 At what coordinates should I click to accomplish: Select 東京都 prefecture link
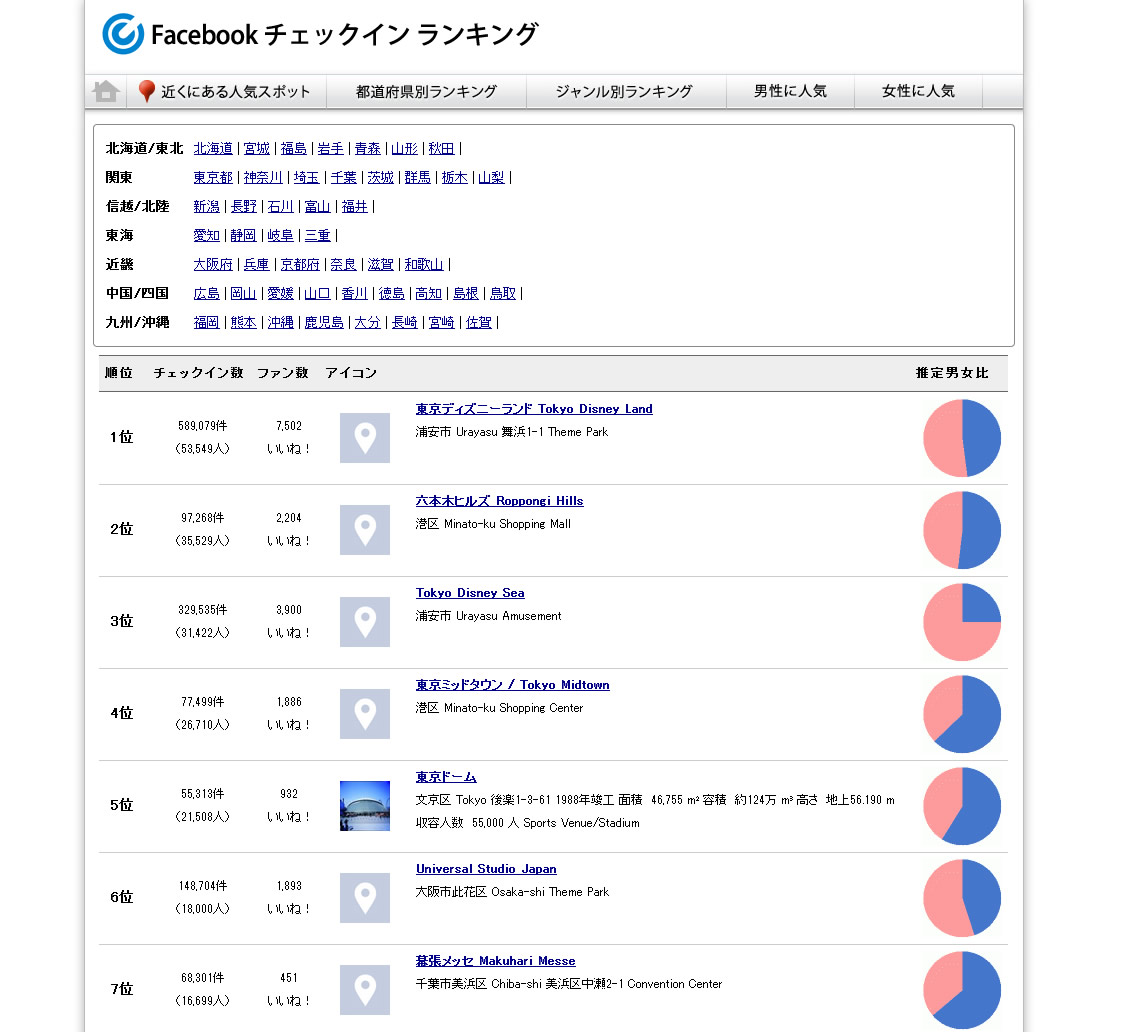tap(213, 177)
